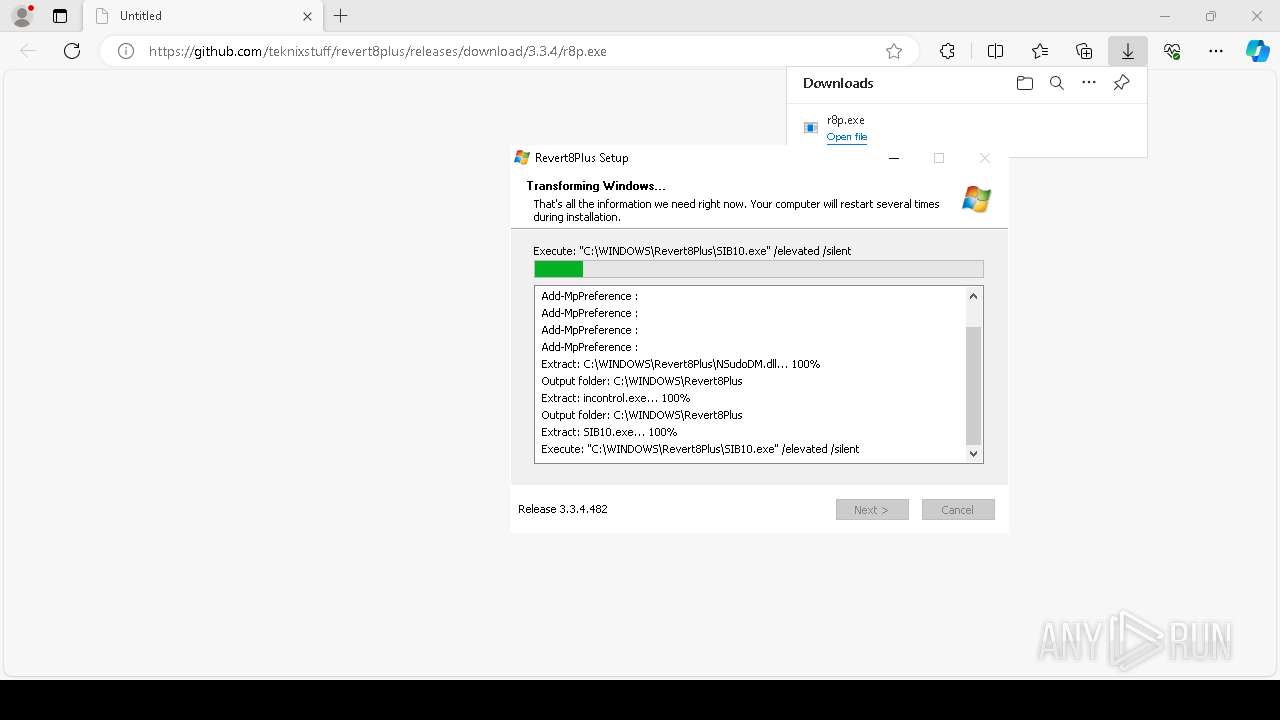Select the NSudoDM.dll extract log line
The width and height of the screenshot is (1280, 720).
681,364
